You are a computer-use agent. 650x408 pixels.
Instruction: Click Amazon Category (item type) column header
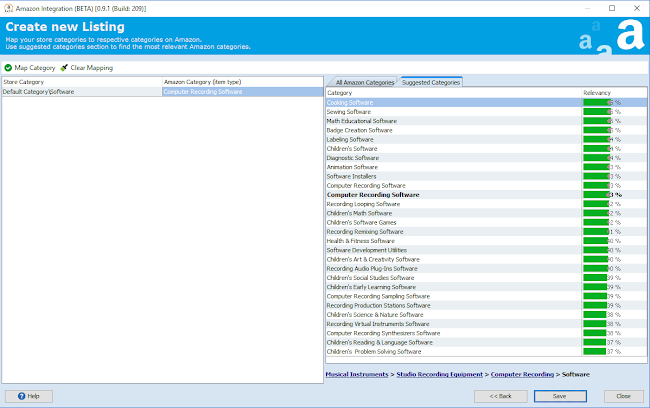click(243, 82)
